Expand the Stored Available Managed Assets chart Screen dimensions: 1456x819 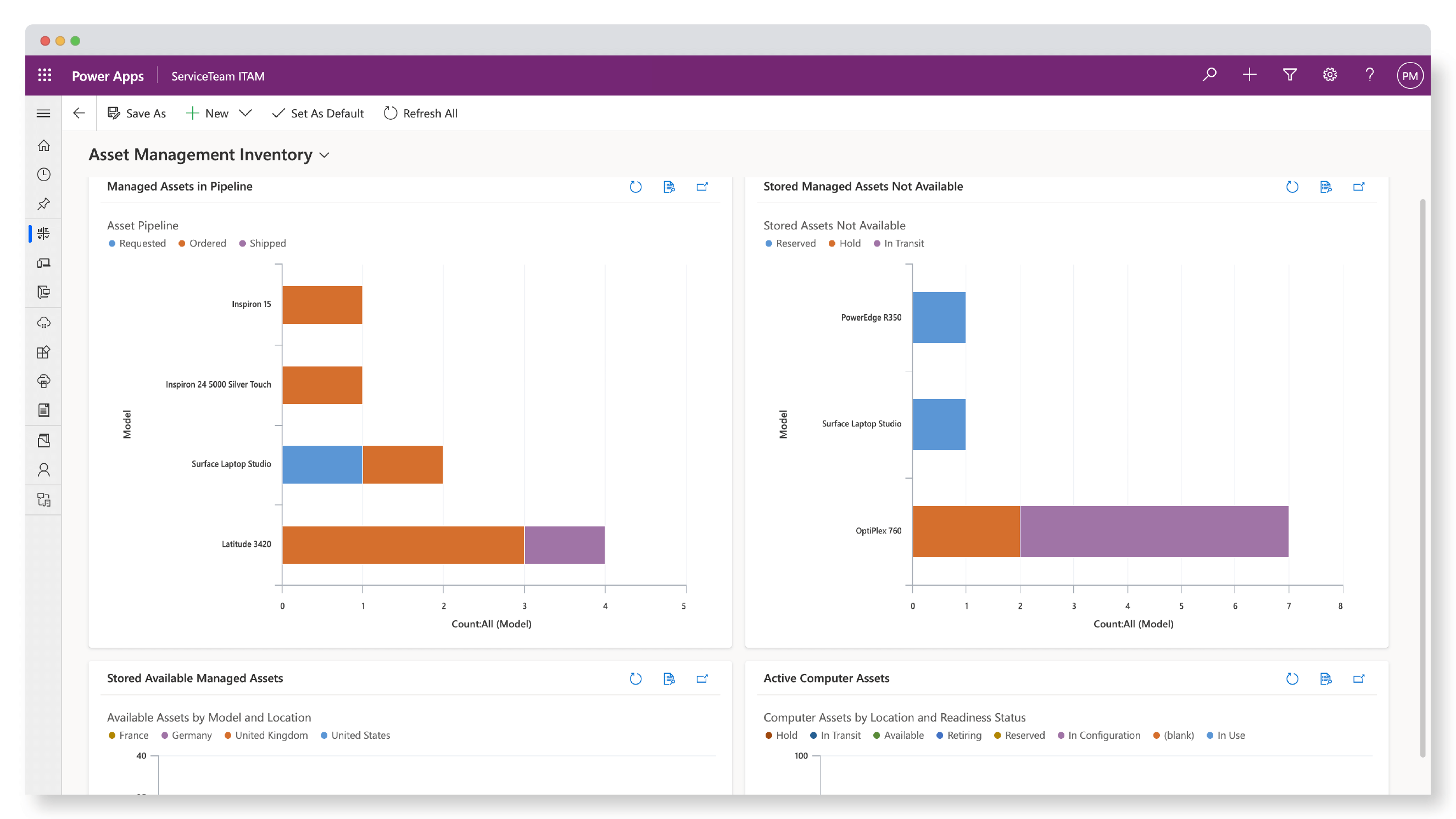pos(702,679)
